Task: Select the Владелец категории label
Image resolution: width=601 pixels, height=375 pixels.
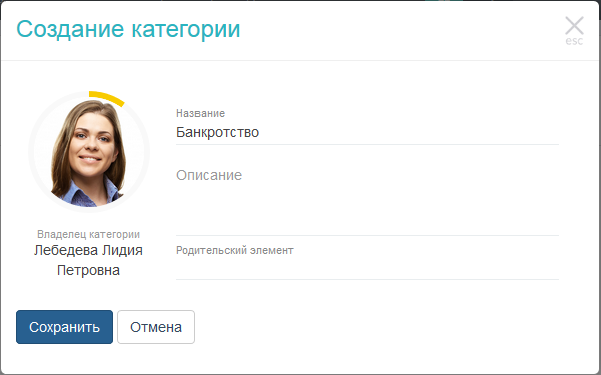Action: click(x=89, y=234)
